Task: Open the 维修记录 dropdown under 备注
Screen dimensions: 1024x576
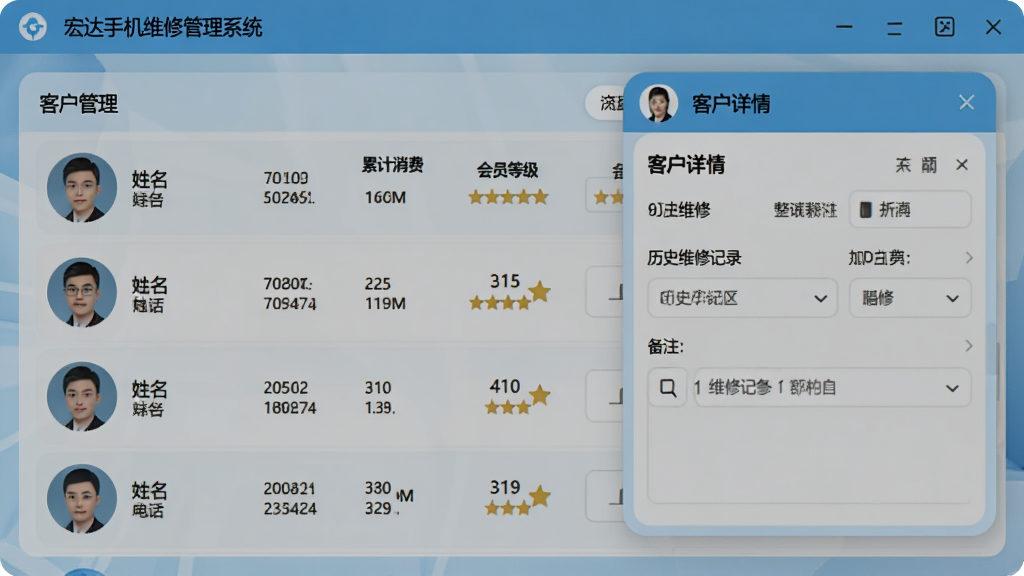Action: coord(833,388)
